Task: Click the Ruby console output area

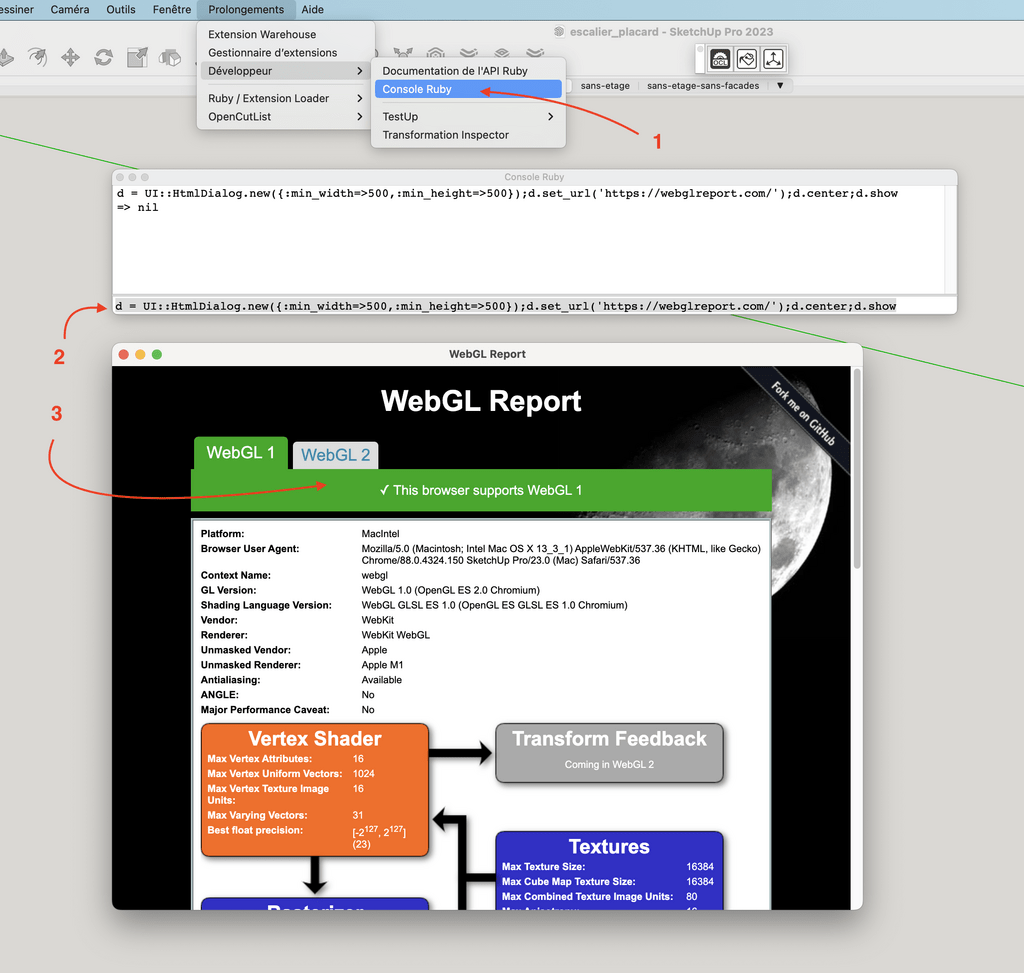Action: pyautogui.click(x=529, y=240)
